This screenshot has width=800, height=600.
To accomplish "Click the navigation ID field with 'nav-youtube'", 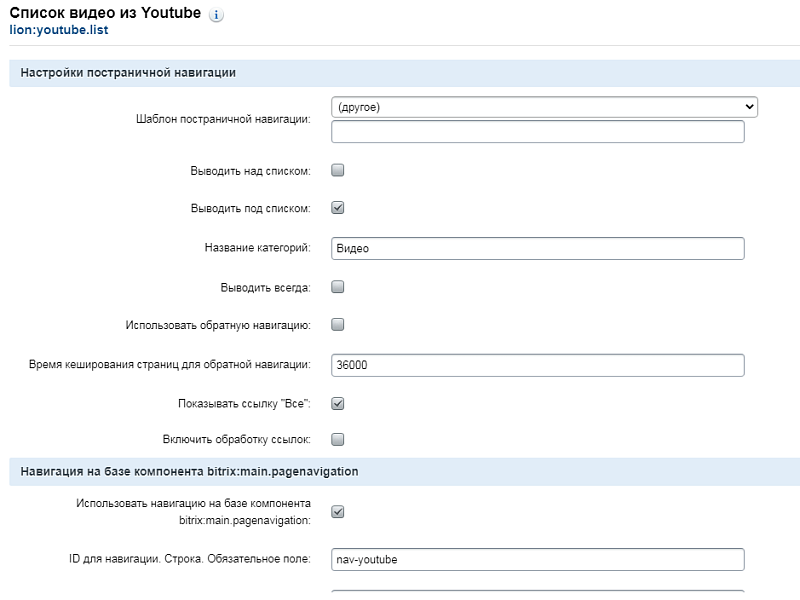I will coord(537,559).
